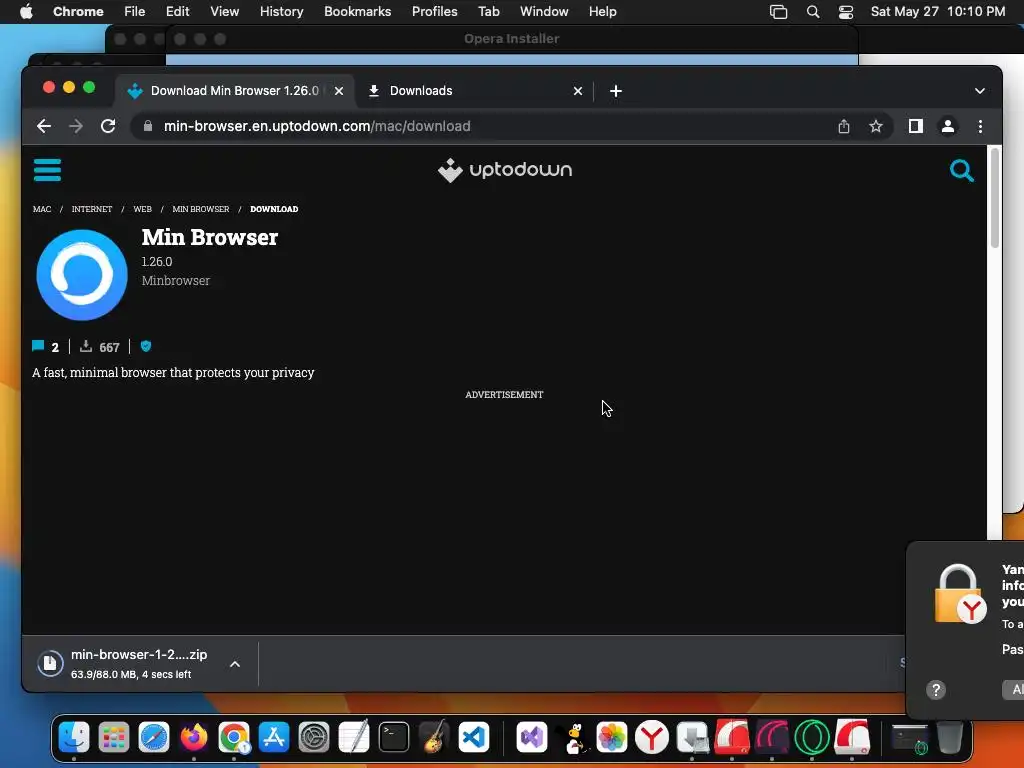Open the Uptodown hamburger menu
Screen dimensions: 1024x768
47,170
